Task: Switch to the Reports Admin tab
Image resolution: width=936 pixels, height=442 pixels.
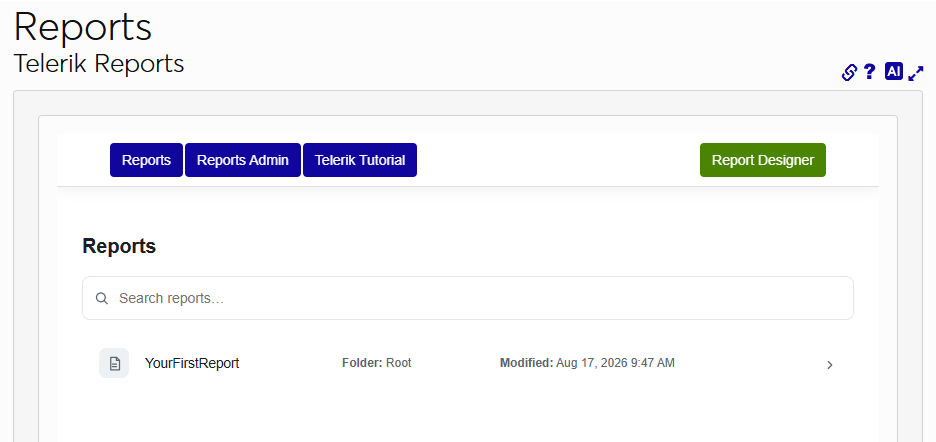Action: point(243,160)
